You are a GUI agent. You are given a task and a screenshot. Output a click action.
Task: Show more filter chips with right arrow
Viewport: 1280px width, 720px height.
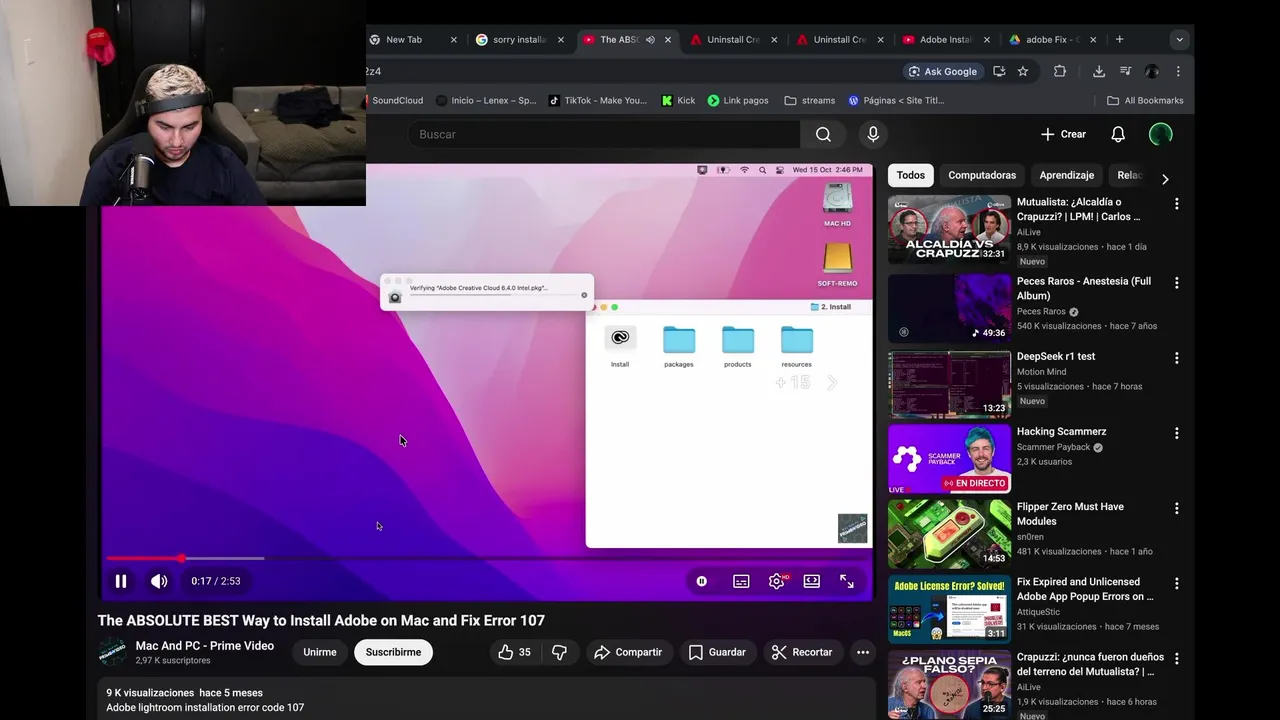pos(1165,178)
